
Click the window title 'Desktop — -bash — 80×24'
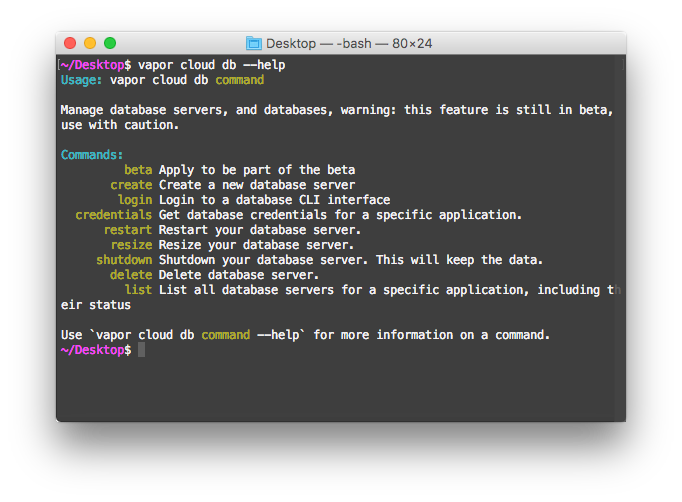pos(349,44)
